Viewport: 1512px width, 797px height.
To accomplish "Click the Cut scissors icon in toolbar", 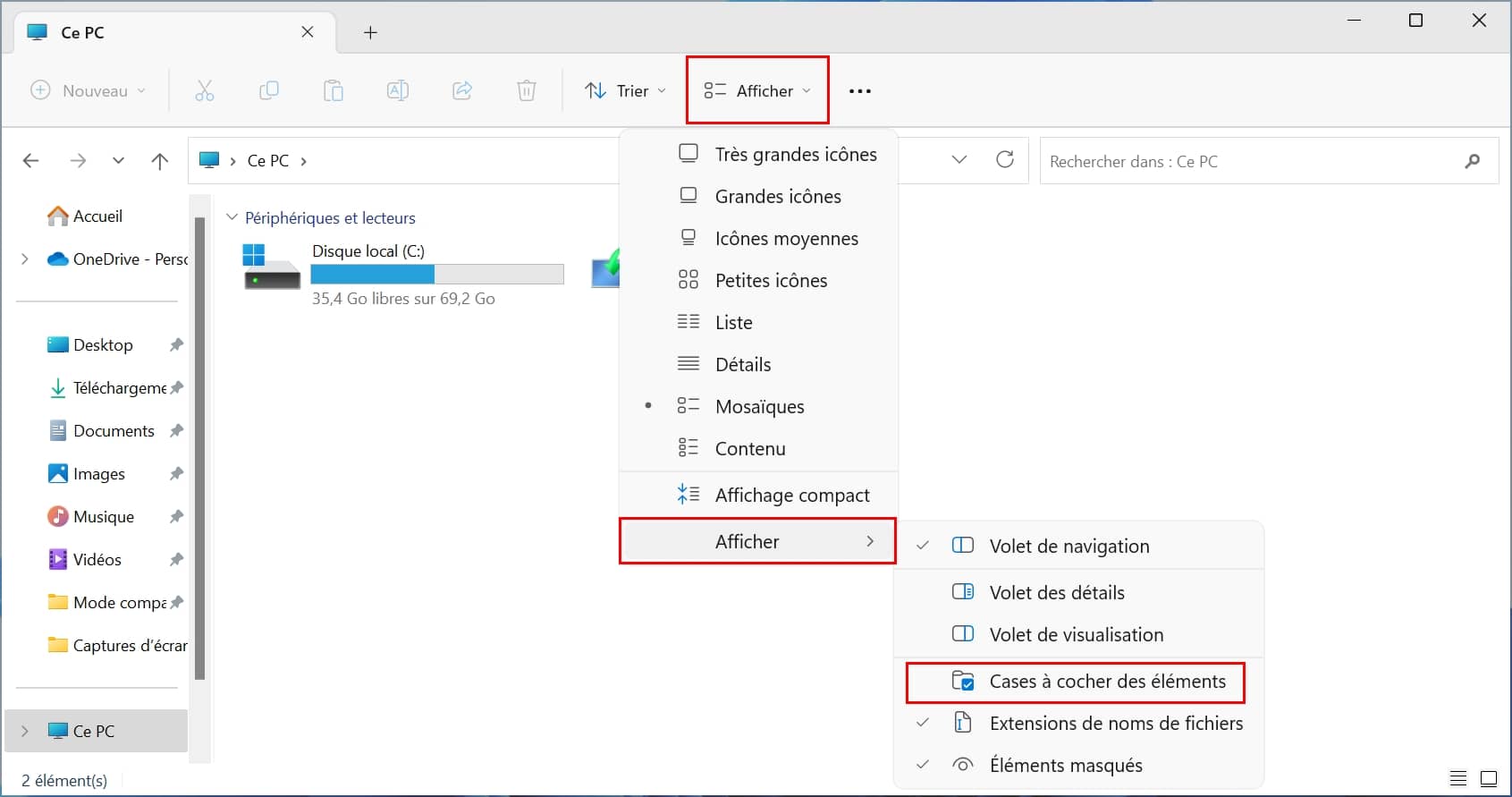I will point(205,90).
